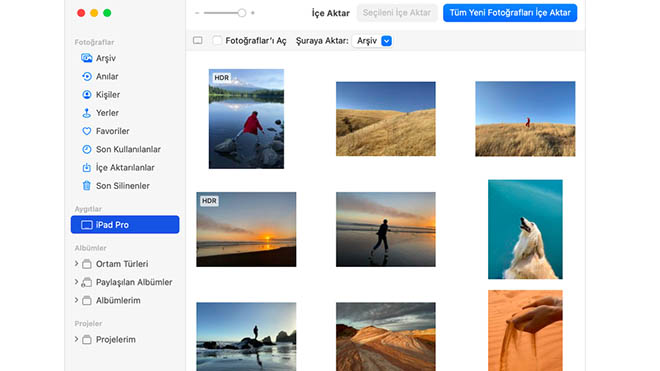Click the İçe Aktar title text
This screenshot has height=371, width=660.
tap(330, 13)
